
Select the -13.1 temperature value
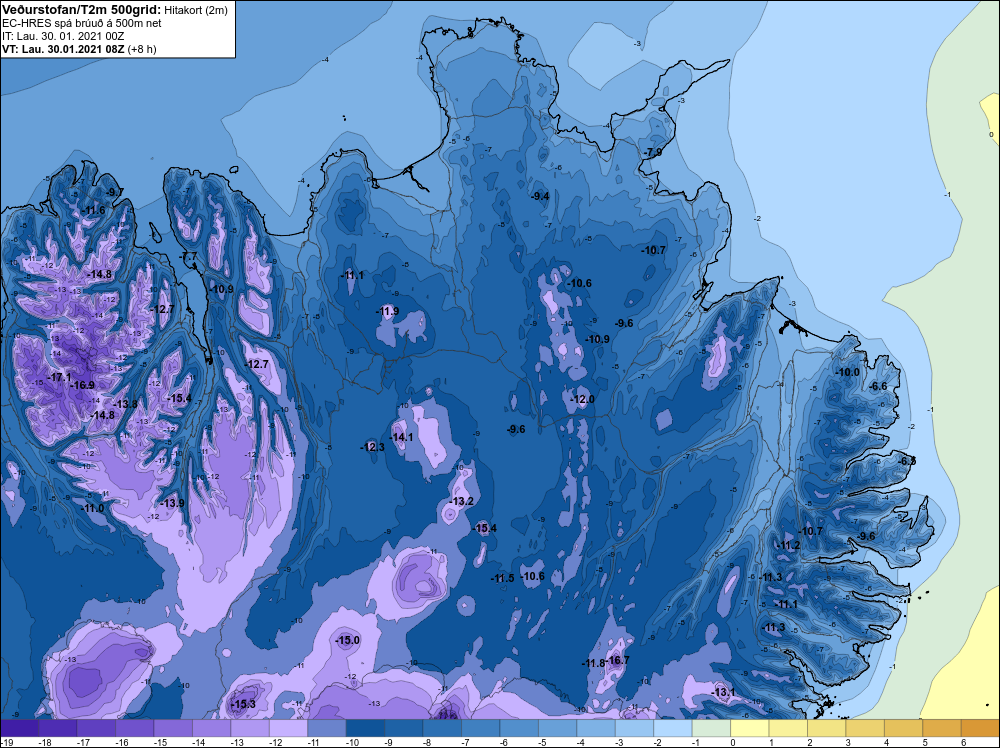pyautogui.click(x=723, y=693)
